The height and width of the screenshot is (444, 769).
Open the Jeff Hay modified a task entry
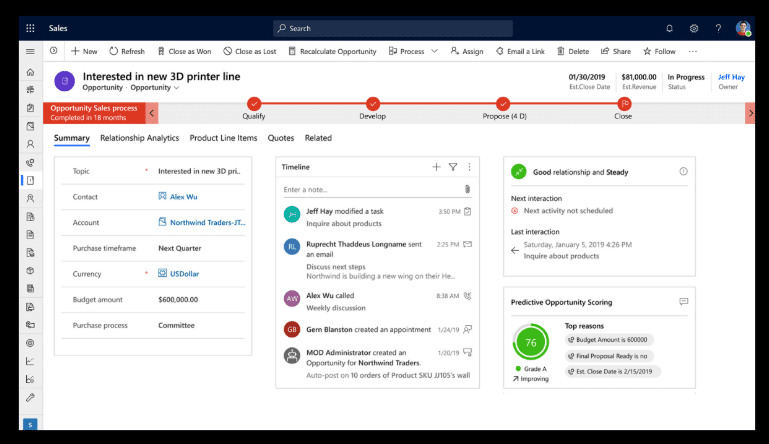[x=378, y=217]
